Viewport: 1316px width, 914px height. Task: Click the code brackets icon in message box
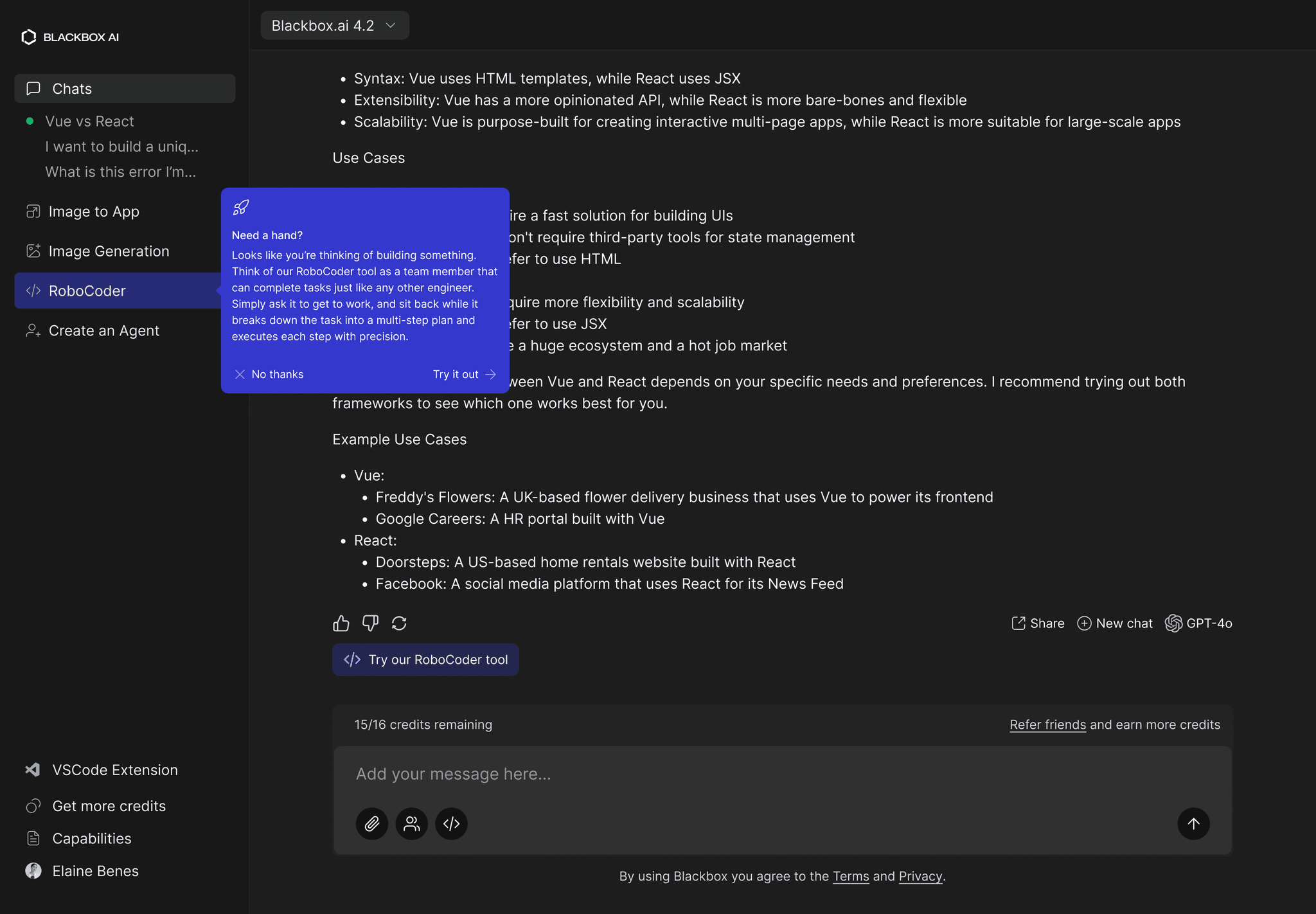click(452, 824)
